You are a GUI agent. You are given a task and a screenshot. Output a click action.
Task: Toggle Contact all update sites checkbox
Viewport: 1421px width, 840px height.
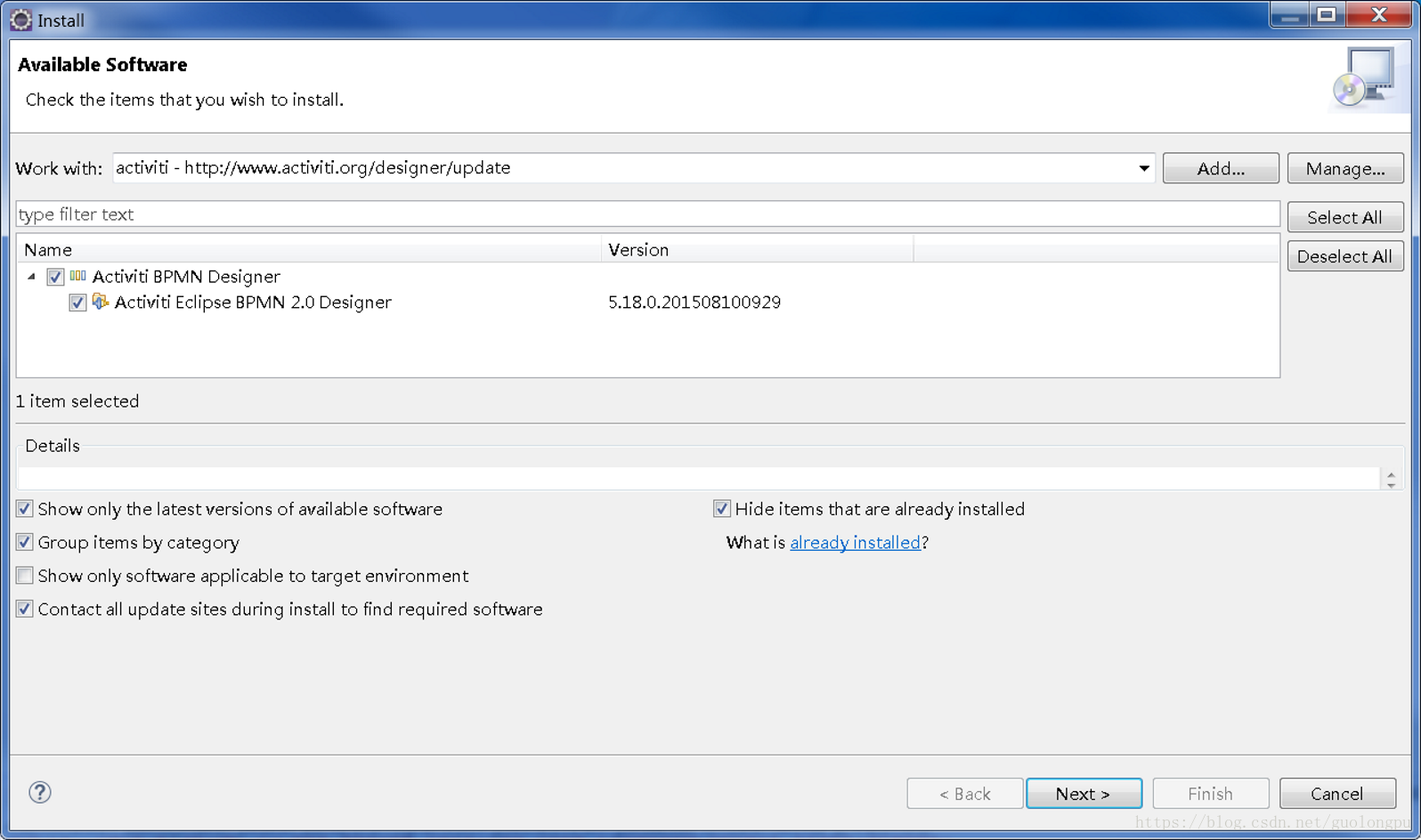point(25,609)
